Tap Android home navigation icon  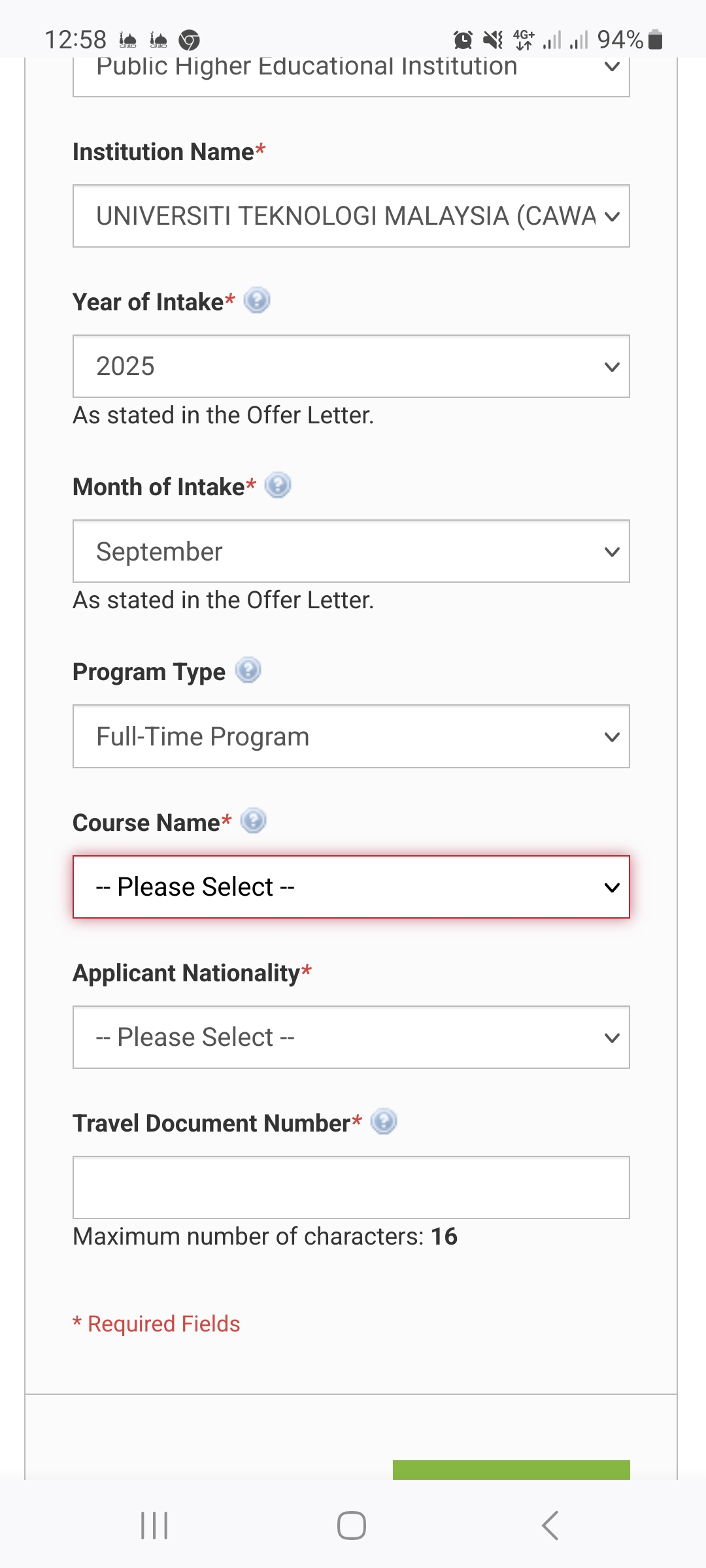tap(351, 1526)
